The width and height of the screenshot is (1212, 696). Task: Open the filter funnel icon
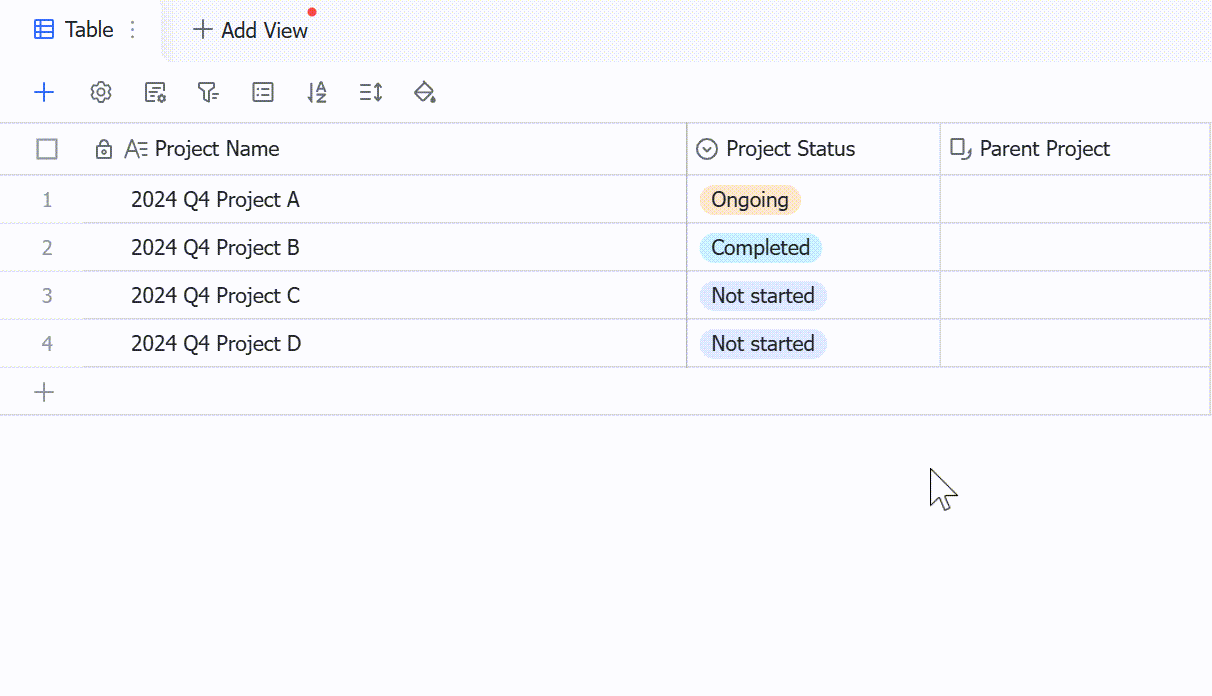coord(208,92)
